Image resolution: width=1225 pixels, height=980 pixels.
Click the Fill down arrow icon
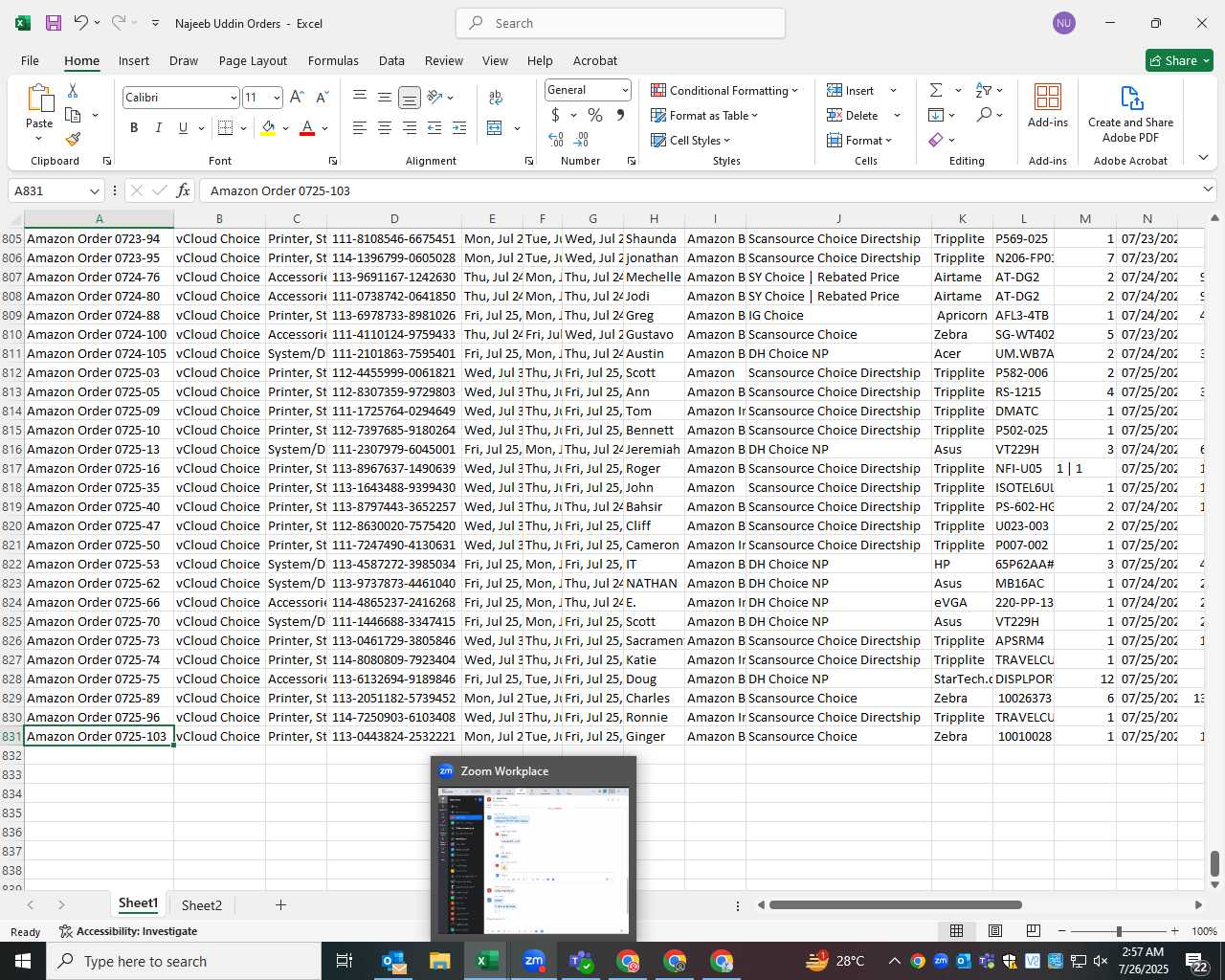[936, 115]
